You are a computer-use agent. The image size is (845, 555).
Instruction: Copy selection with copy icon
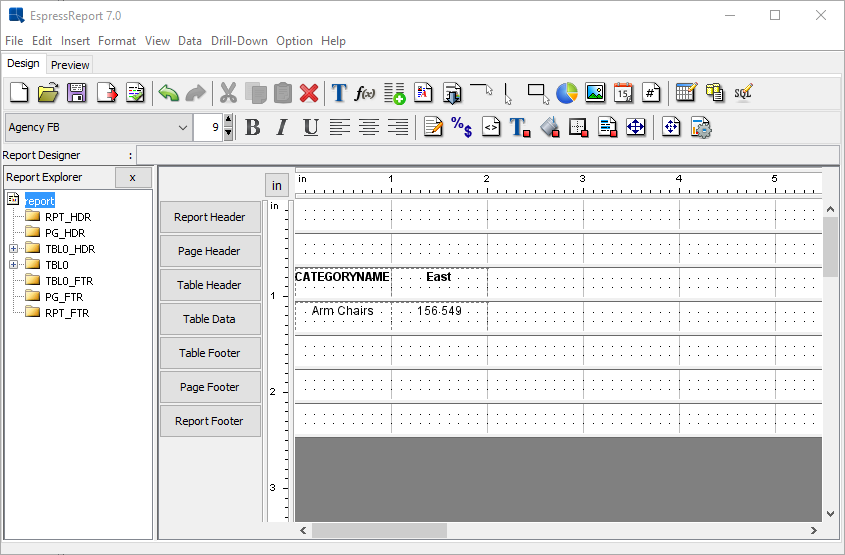(255, 93)
